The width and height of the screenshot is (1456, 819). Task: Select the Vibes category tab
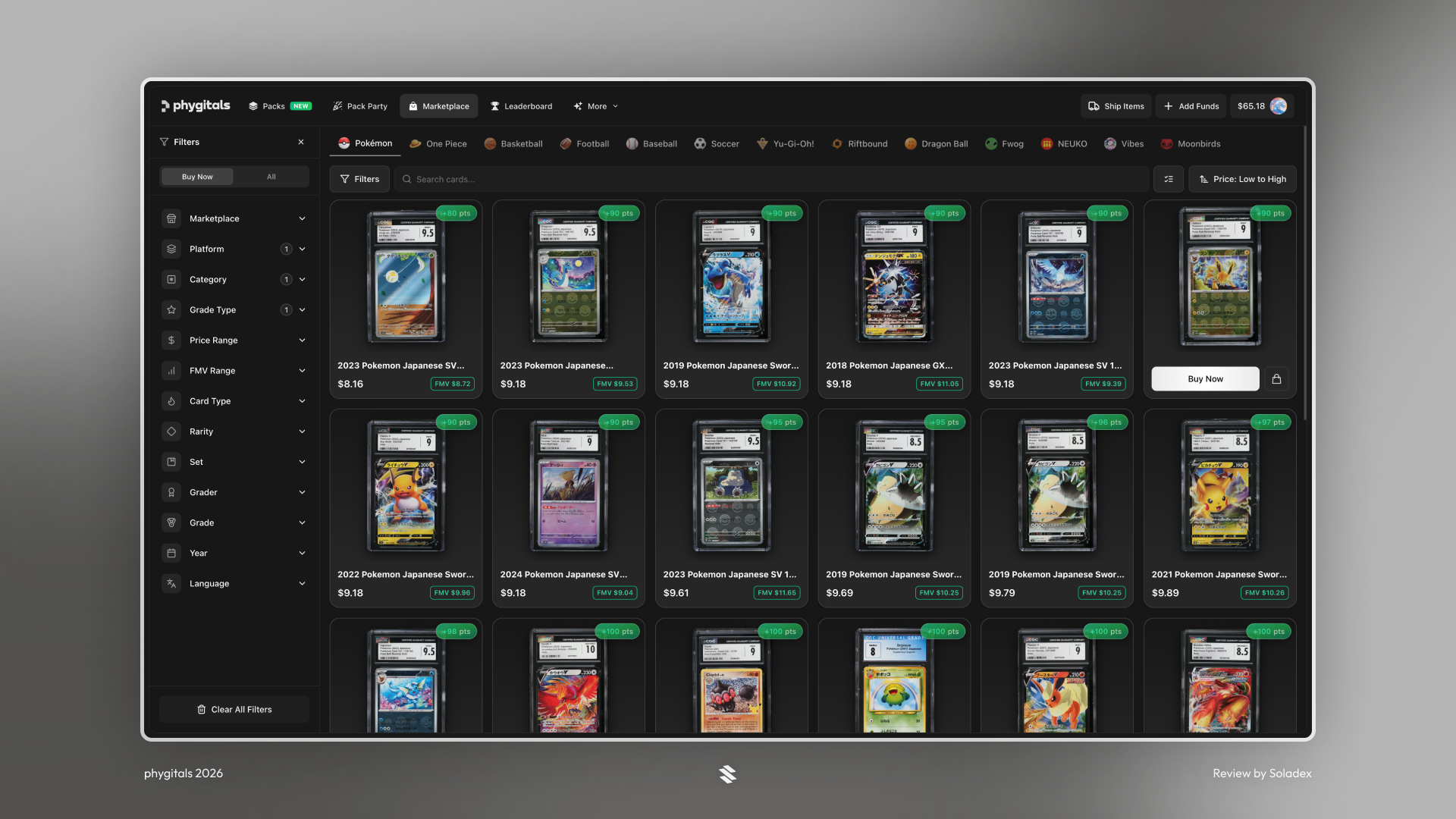pyautogui.click(x=1124, y=143)
